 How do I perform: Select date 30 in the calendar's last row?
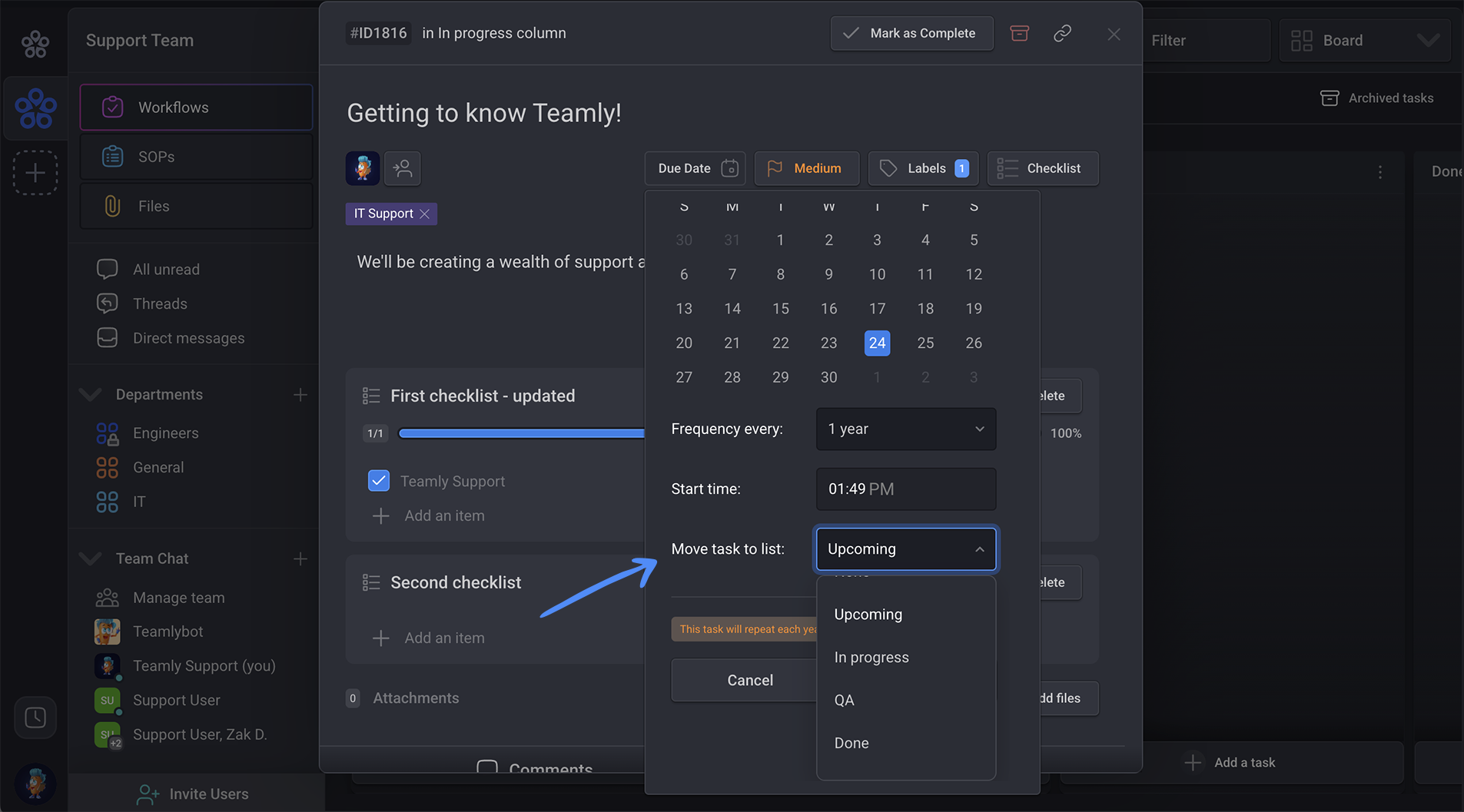pyautogui.click(x=828, y=377)
